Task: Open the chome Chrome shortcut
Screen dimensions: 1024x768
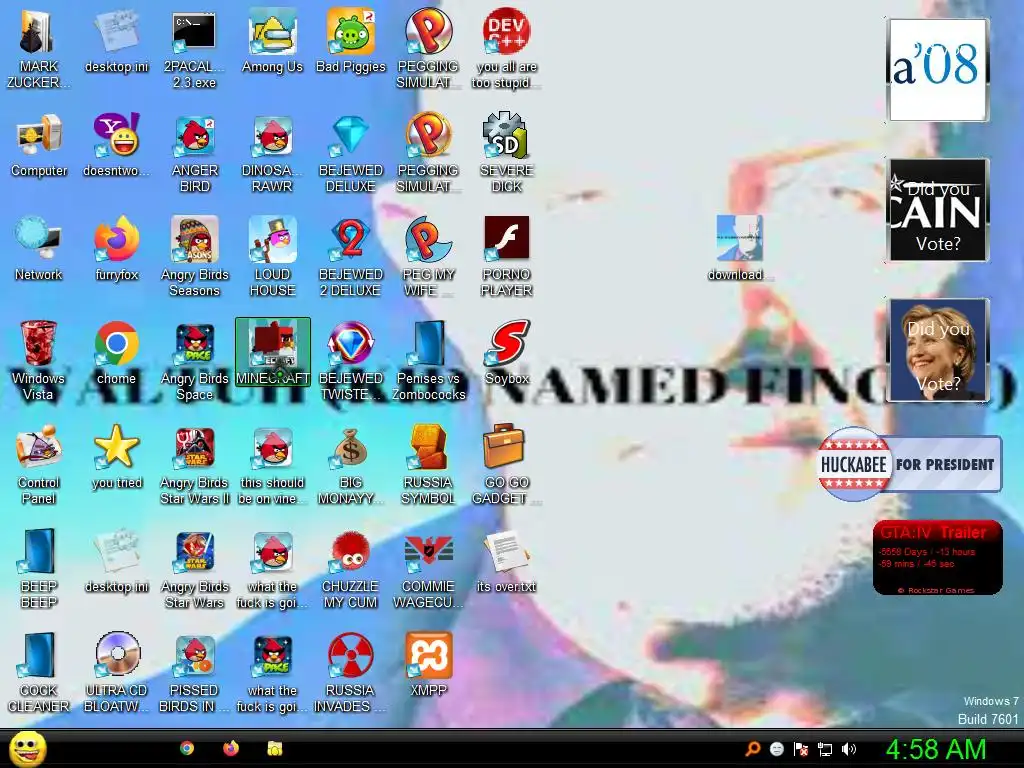Action: click(x=116, y=354)
